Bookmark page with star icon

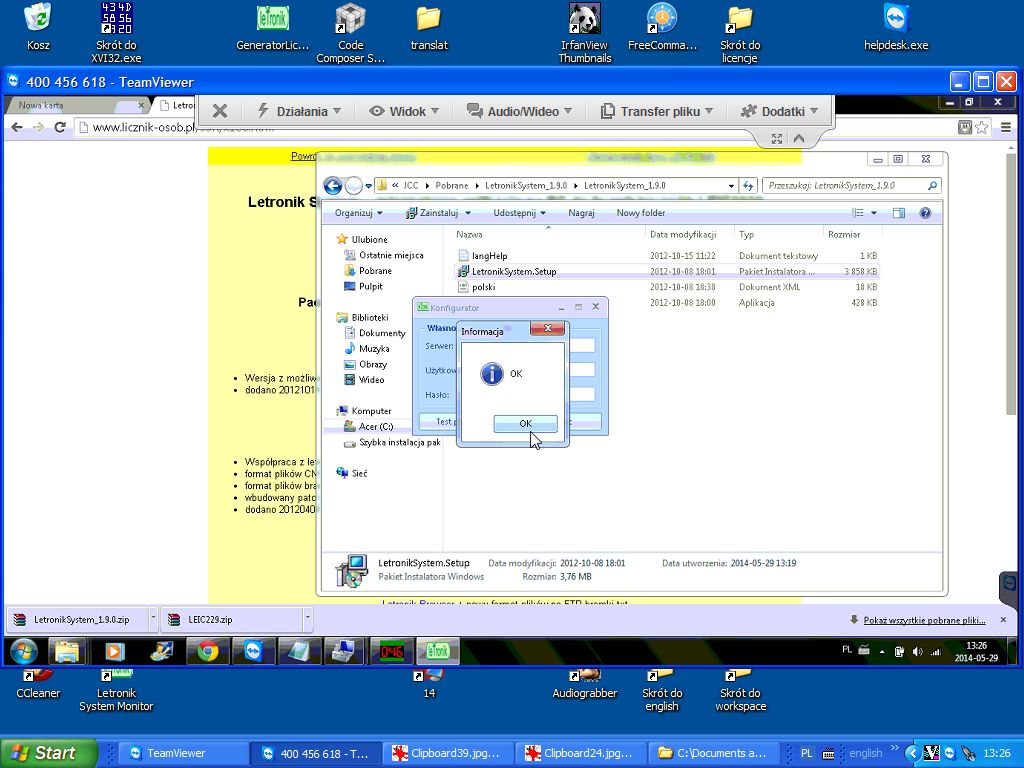tap(982, 127)
